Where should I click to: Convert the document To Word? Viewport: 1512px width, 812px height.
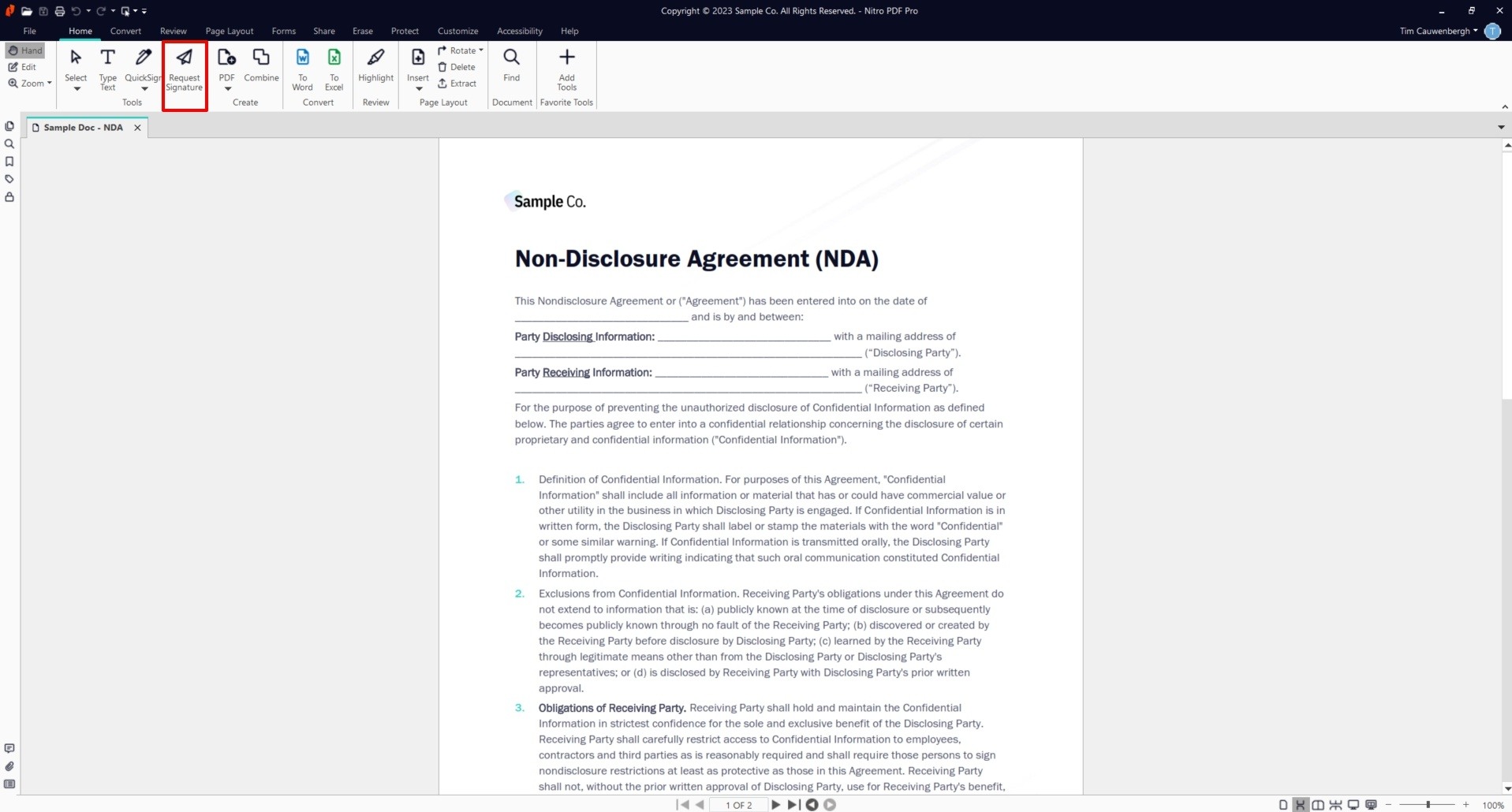pyautogui.click(x=303, y=69)
